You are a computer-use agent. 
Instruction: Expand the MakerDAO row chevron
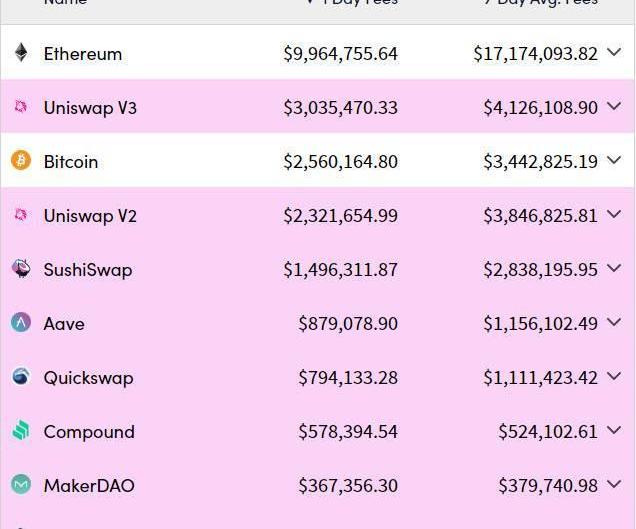tap(614, 484)
